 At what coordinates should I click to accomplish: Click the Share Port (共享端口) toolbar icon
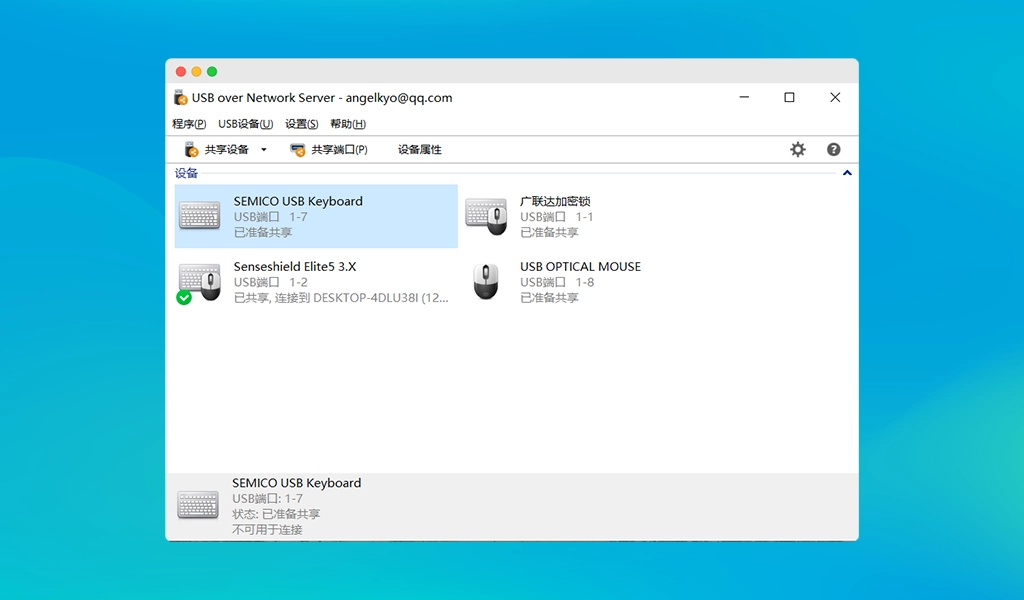point(297,150)
